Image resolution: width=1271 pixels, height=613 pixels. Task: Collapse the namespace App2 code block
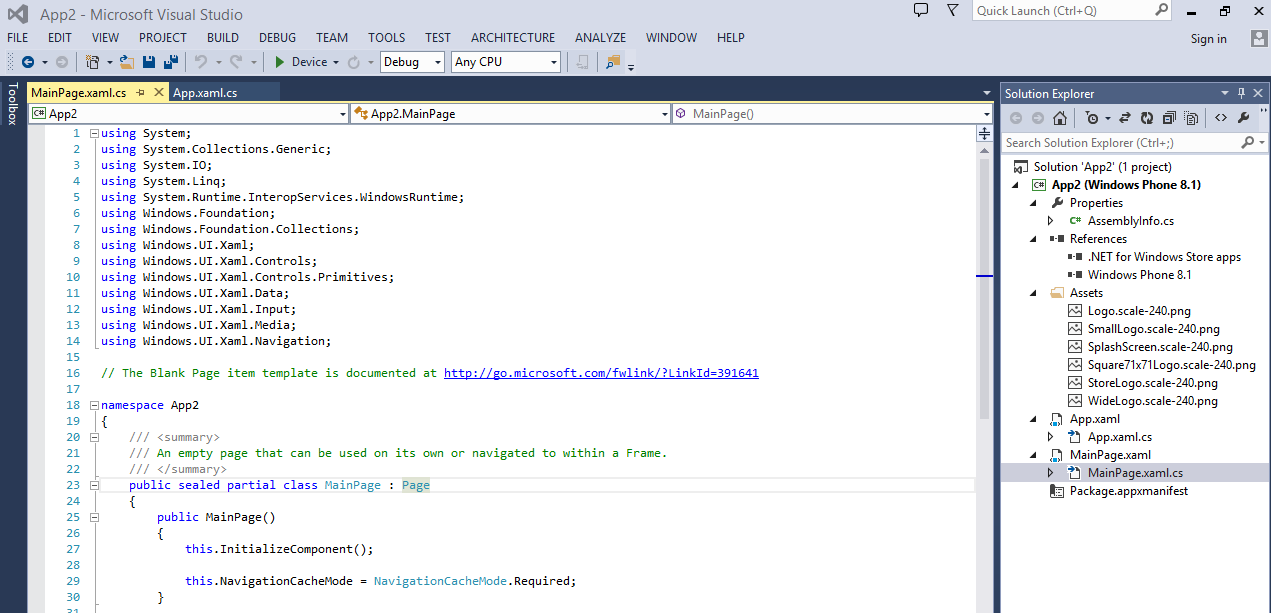(x=94, y=405)
